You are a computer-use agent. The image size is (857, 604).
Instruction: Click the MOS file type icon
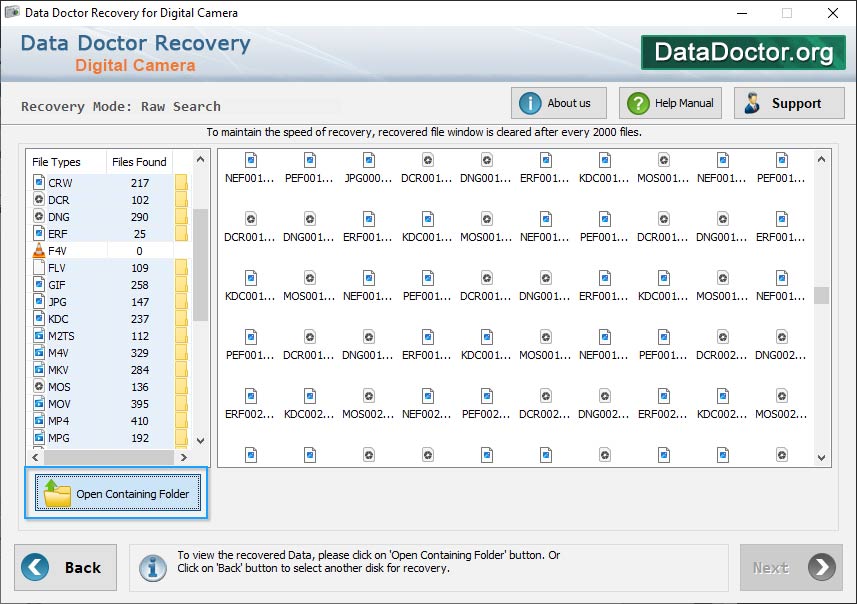(x=39, y=386)
